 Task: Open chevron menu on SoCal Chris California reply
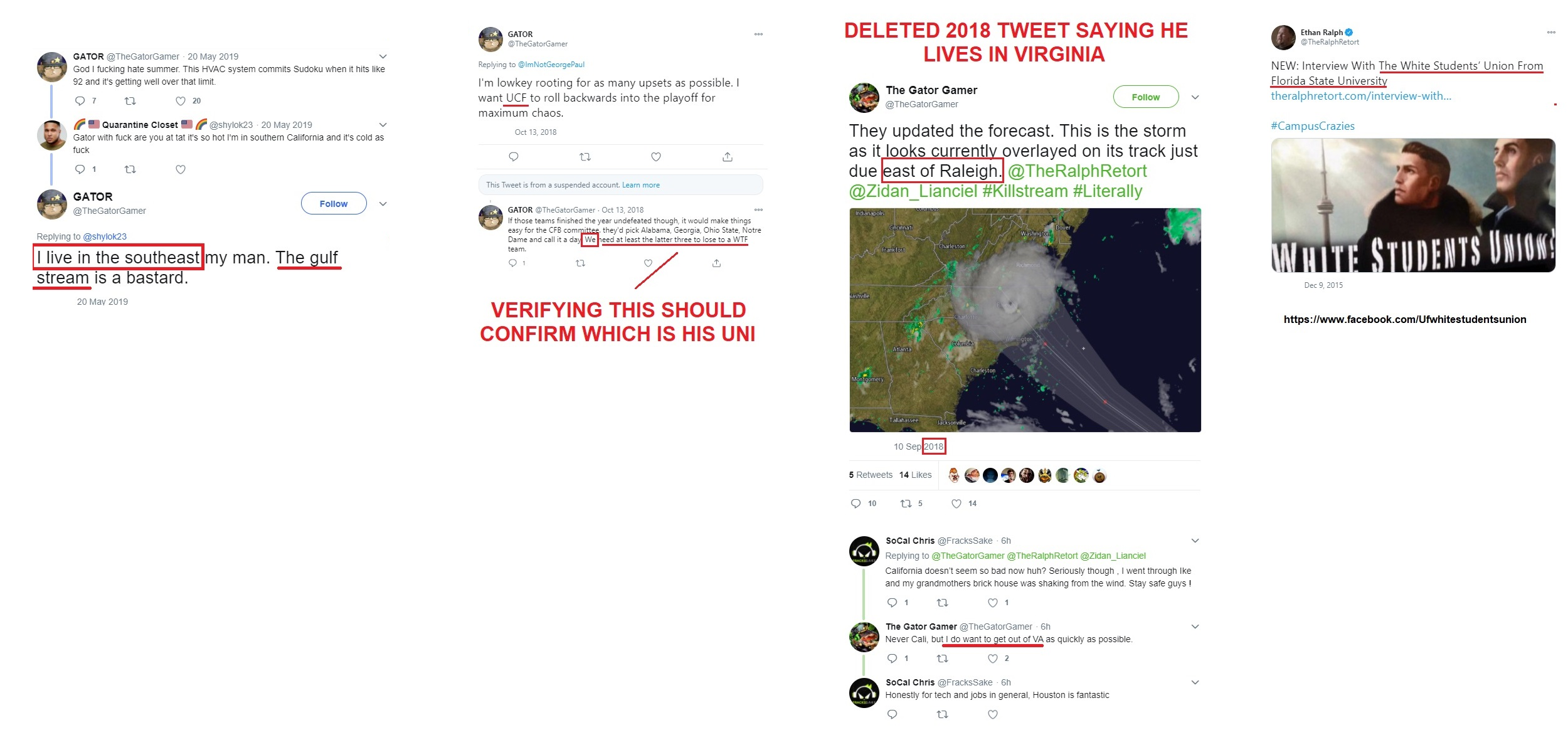pyautogui.click(x=1195, y=541)
